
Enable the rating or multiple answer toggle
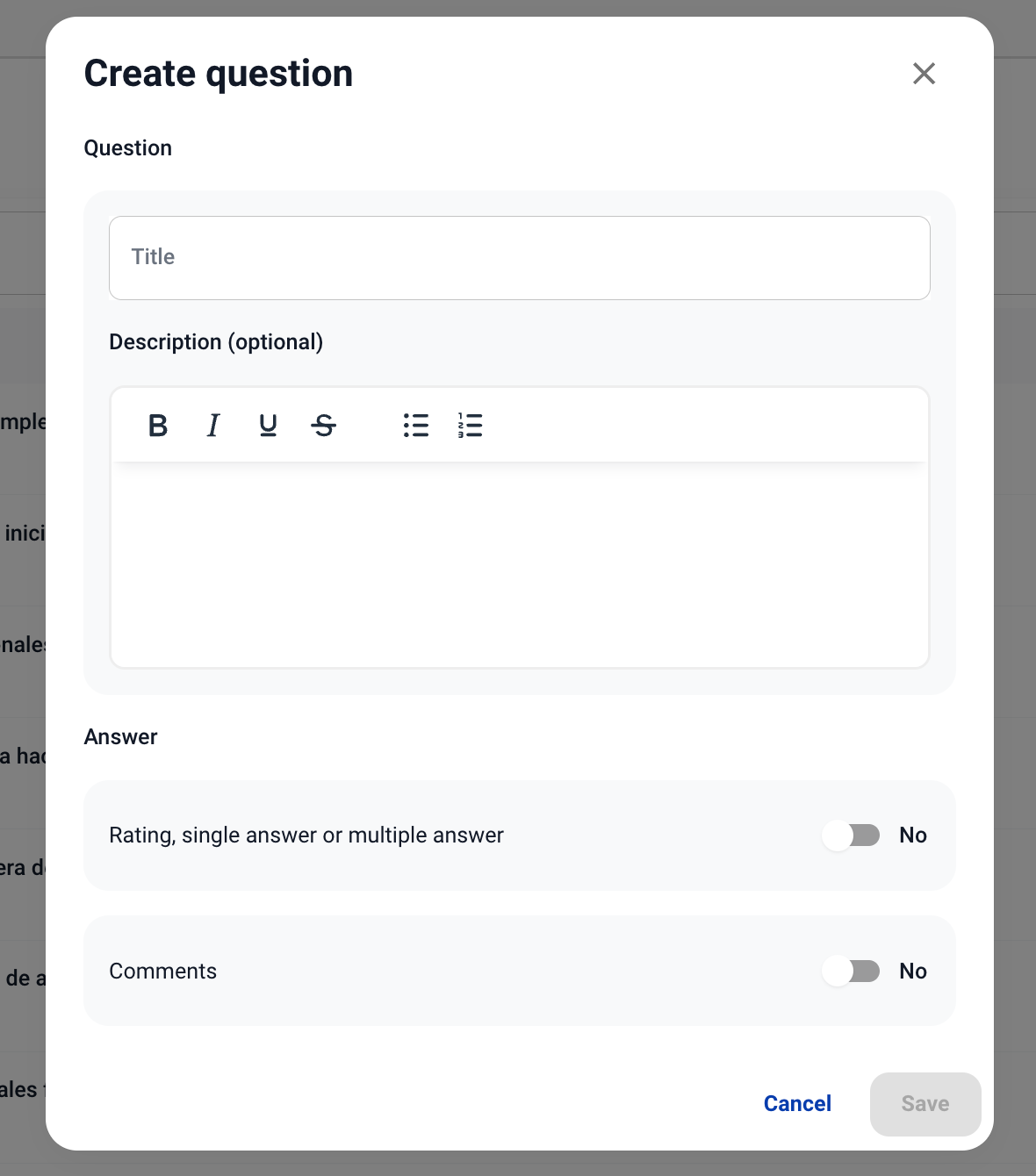(851, 835)
